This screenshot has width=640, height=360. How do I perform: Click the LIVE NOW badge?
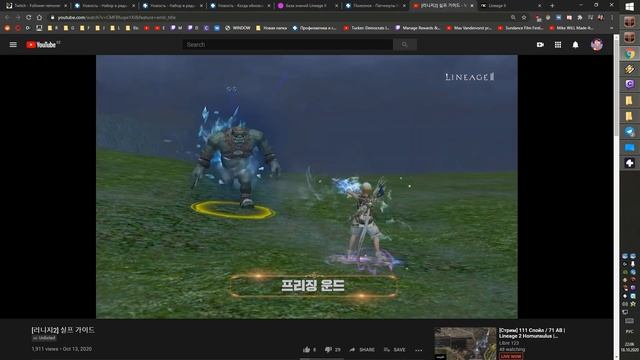click(x=511, y=356)
